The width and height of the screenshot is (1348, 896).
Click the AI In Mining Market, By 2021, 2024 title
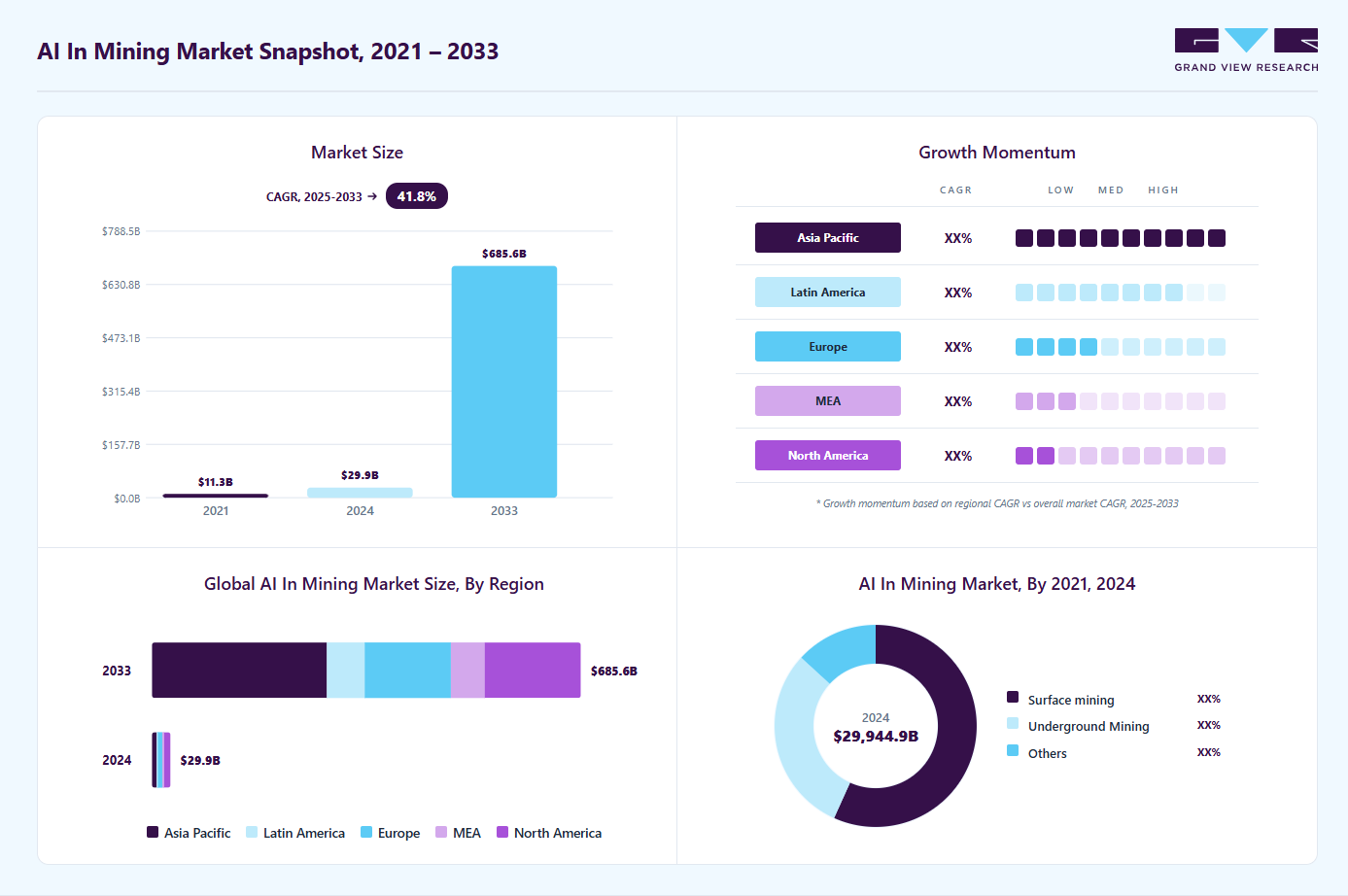pyautogui.click(x=997, y=584)
